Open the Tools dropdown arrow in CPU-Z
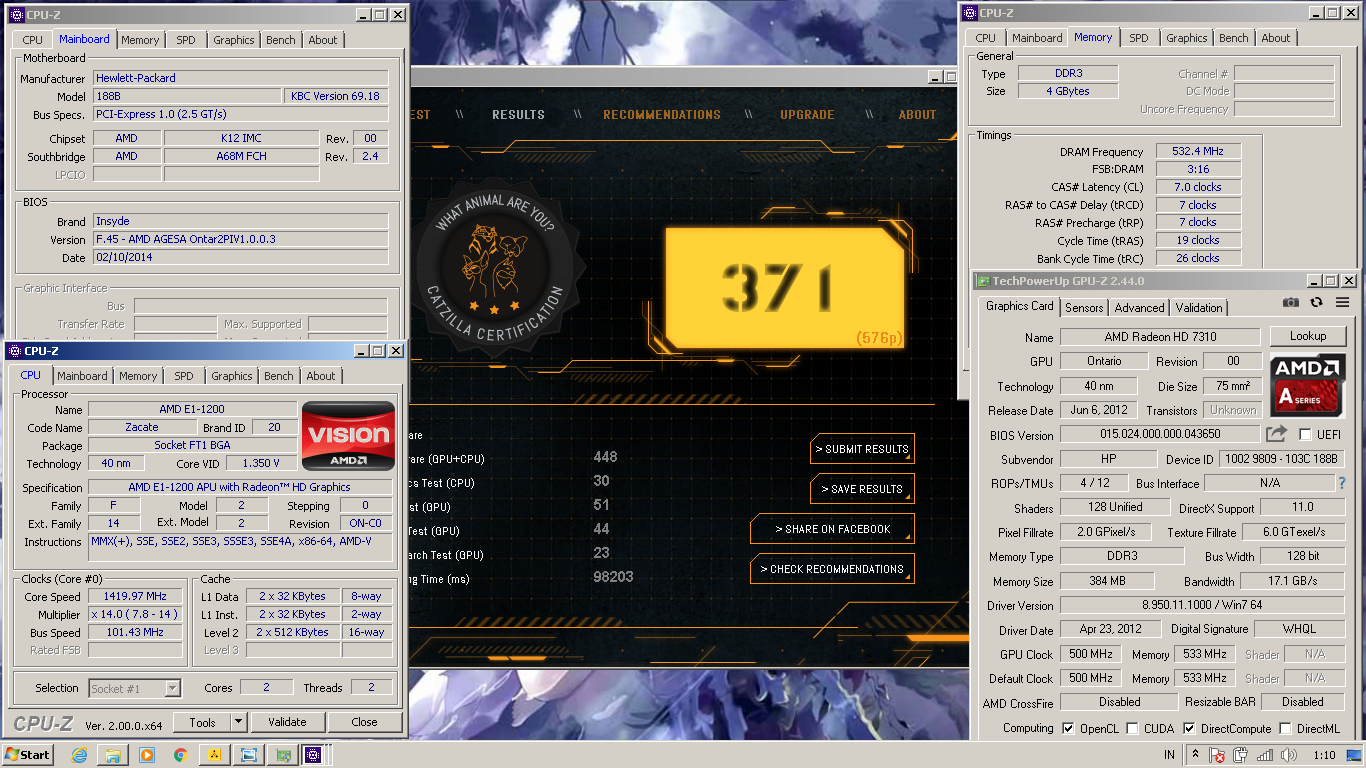The image size is (1366, 768). pos(238,722)
